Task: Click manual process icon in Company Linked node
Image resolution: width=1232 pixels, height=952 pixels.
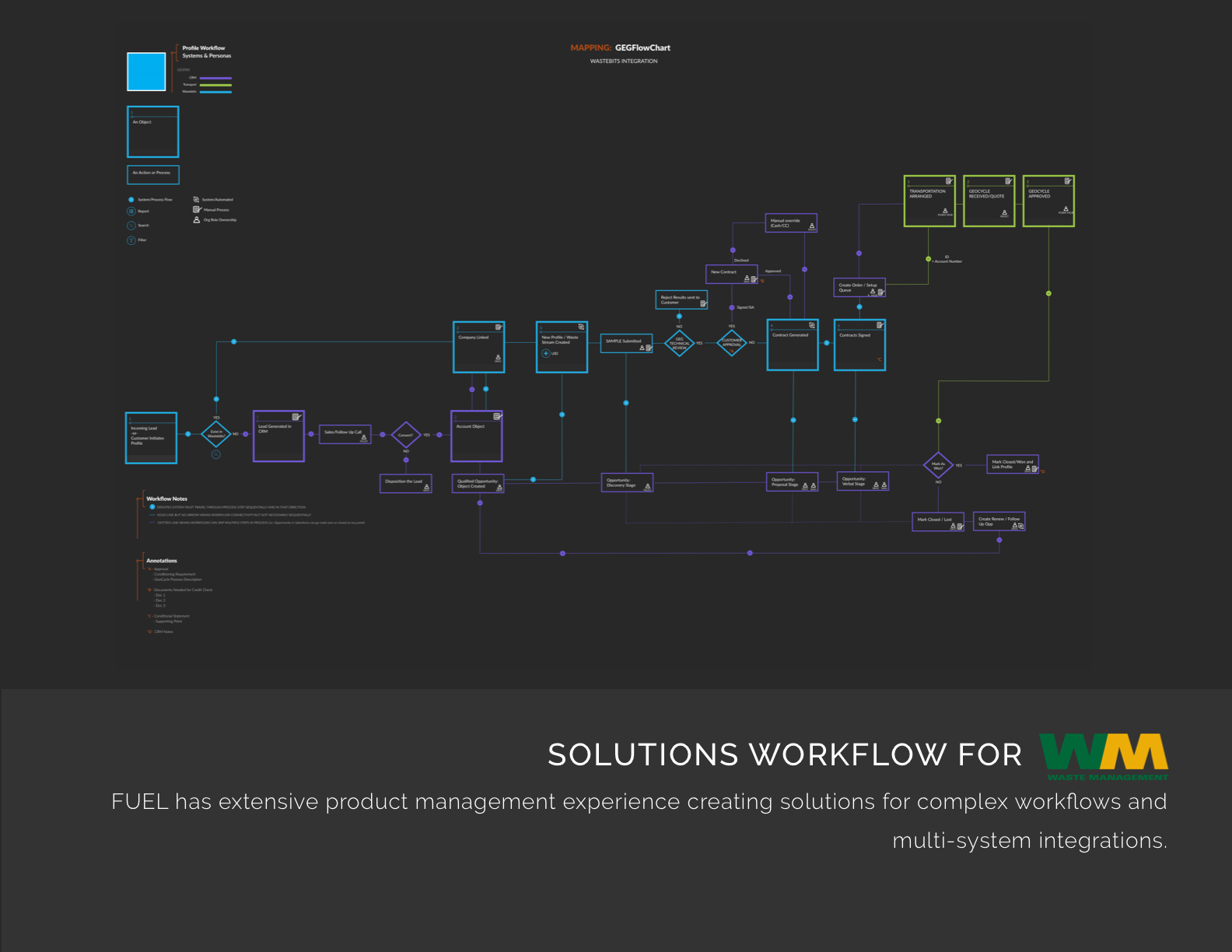Action: (x=498, y=327)
